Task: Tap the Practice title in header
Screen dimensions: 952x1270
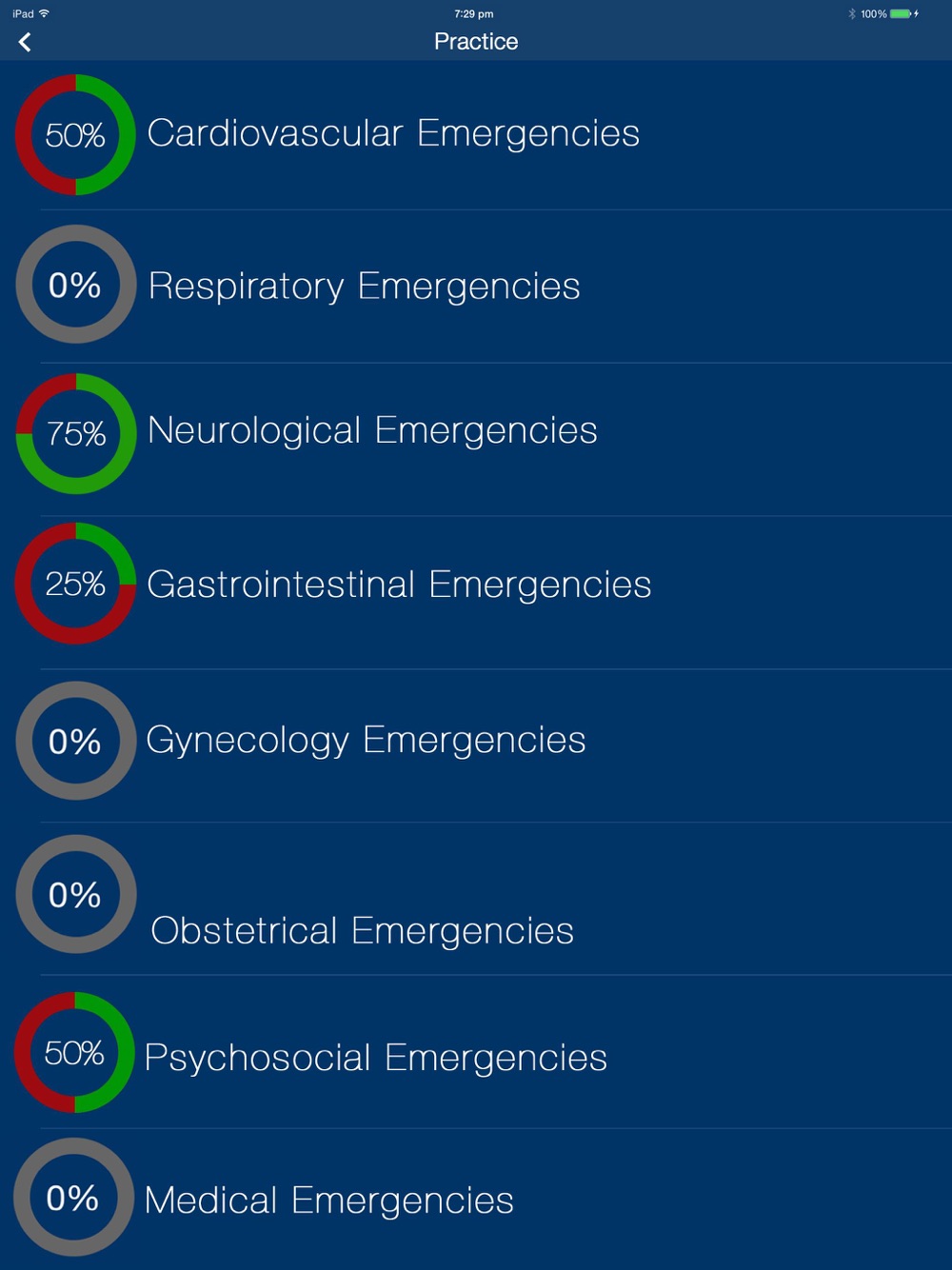Action: coord(476,41)
